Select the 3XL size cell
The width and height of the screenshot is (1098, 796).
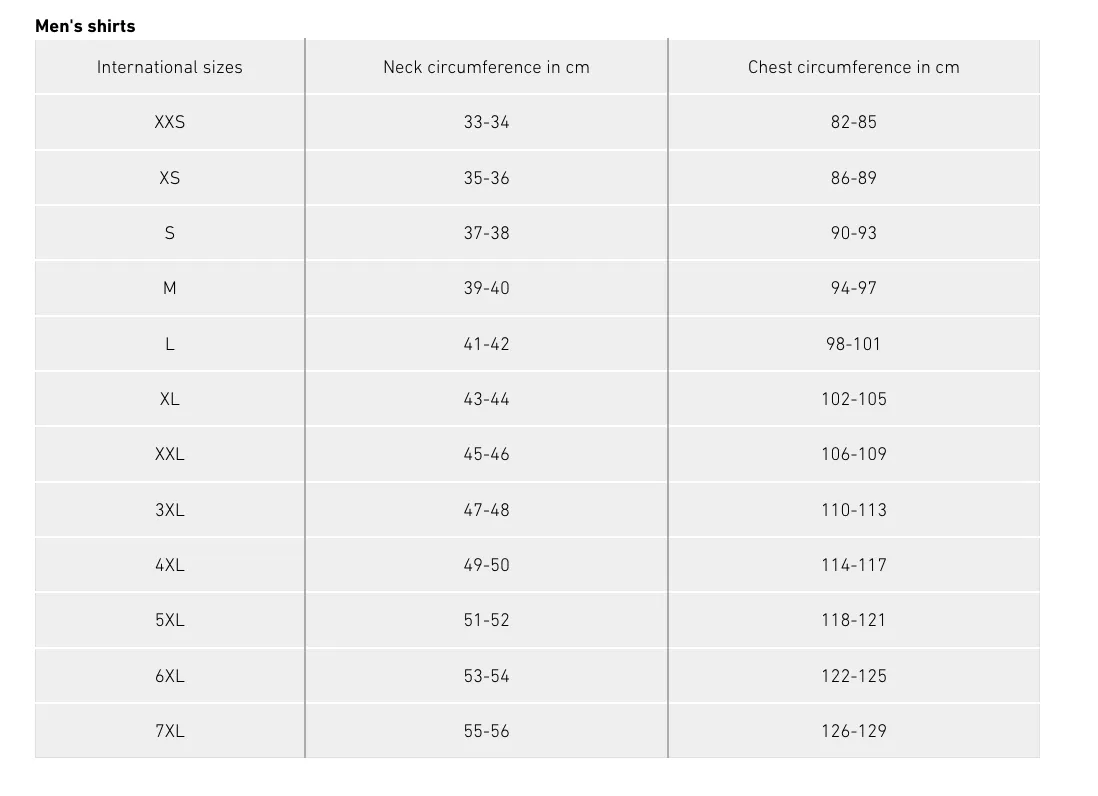169,510
